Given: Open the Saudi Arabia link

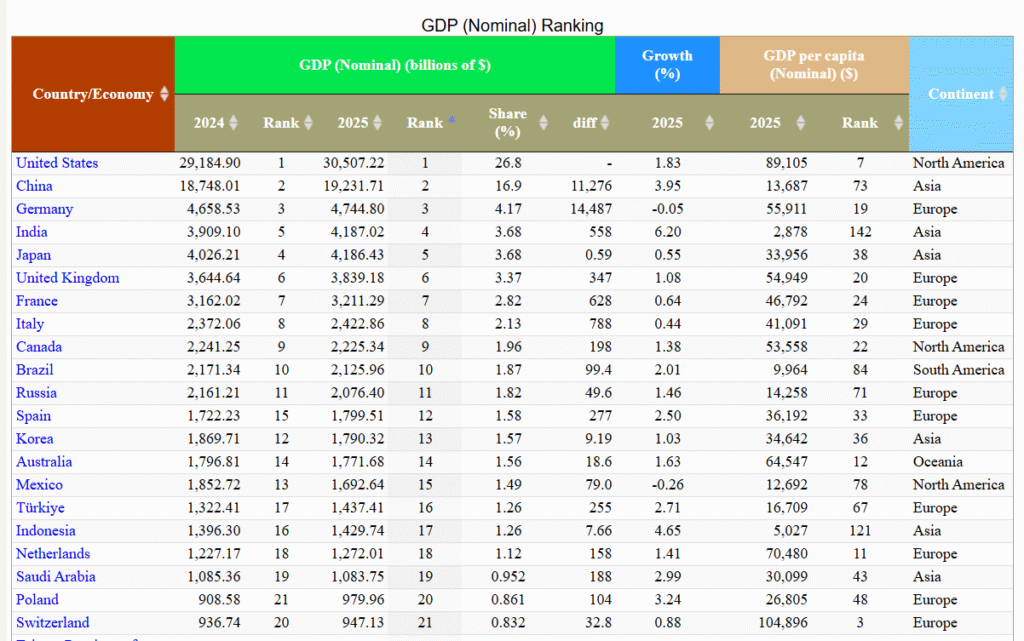Looking at the screenshot, I should 56,576.
